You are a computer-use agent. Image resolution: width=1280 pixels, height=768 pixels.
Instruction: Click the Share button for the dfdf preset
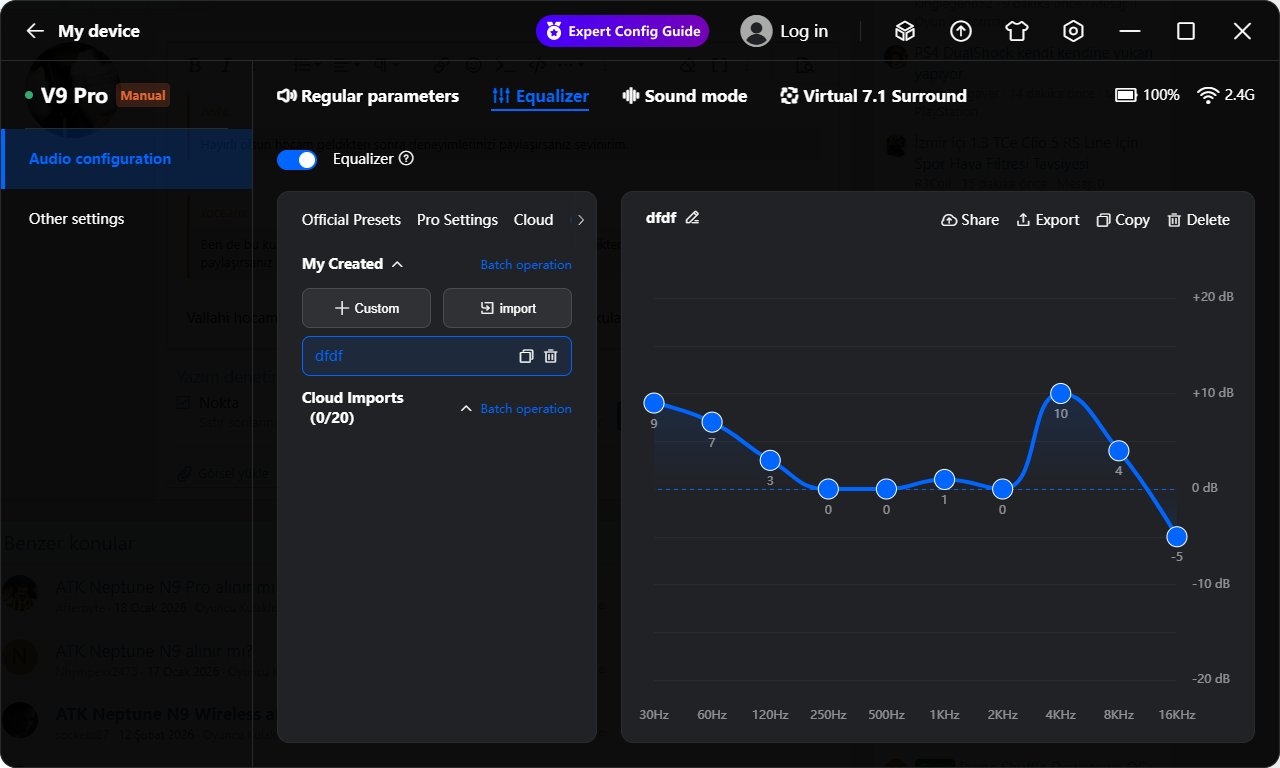tap(970, 220)
